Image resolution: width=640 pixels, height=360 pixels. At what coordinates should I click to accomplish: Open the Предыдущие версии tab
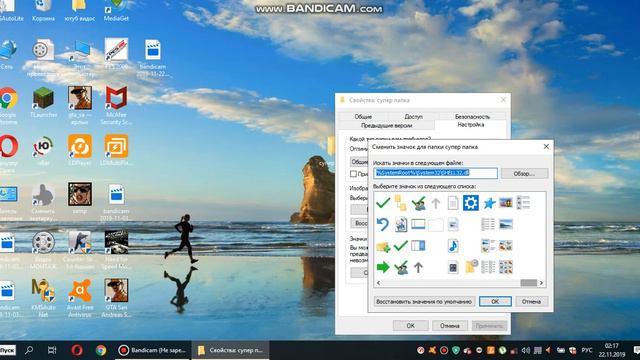387,125
